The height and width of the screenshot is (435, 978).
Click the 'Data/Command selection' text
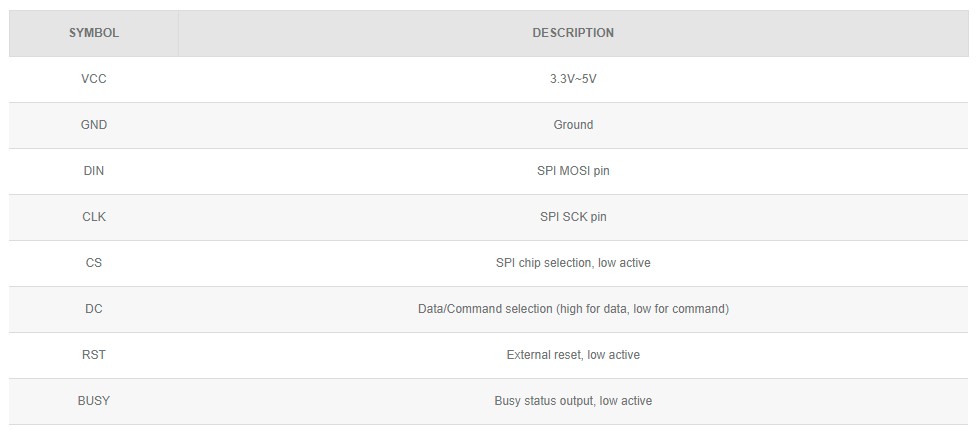[485, 309]
